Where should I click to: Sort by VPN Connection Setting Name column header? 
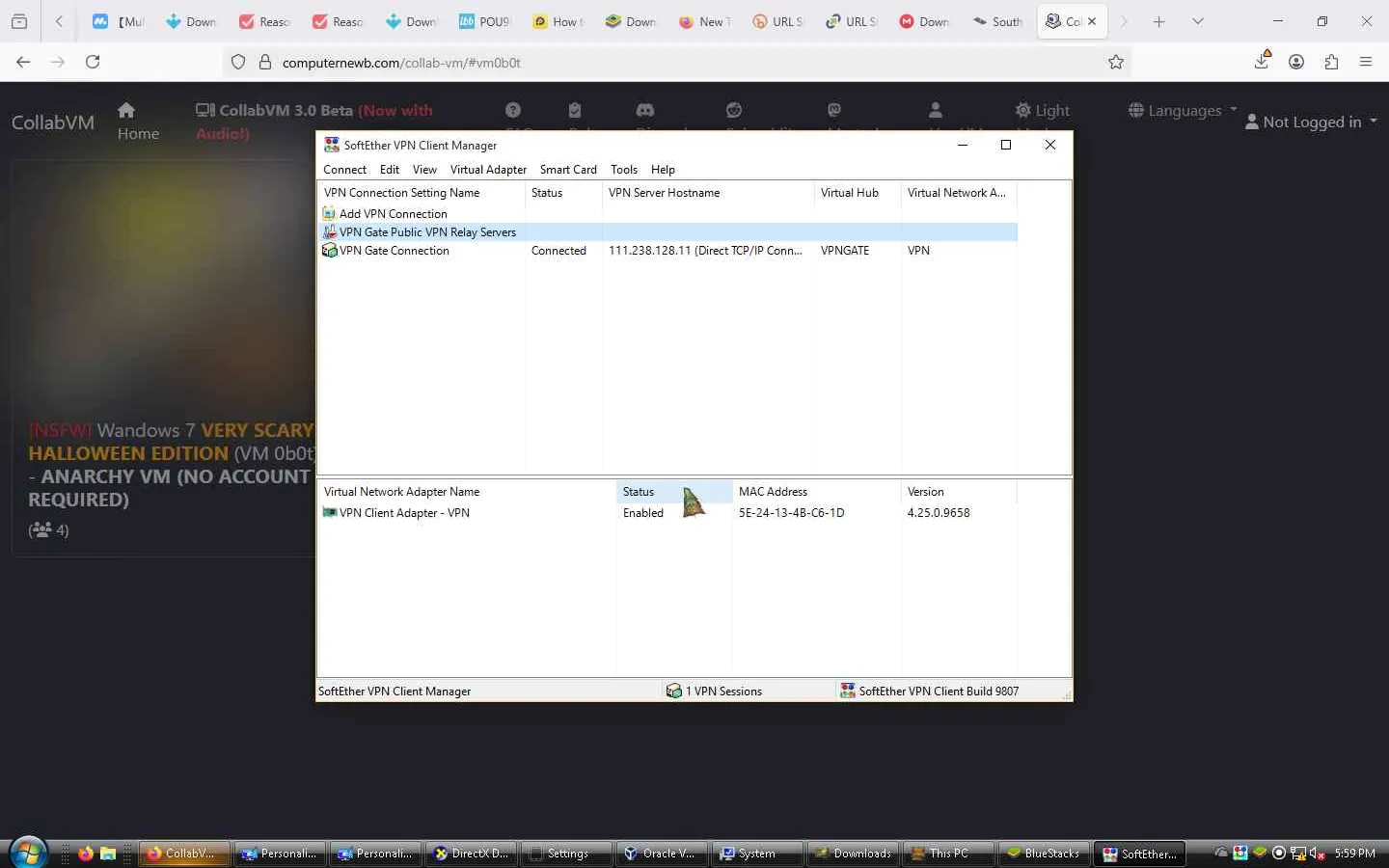(422, 193)
